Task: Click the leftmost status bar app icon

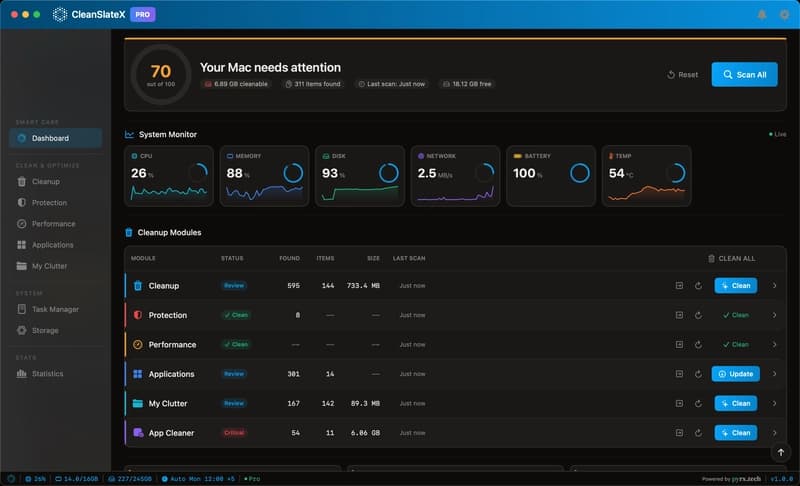Action: click(x=11, y=479)
